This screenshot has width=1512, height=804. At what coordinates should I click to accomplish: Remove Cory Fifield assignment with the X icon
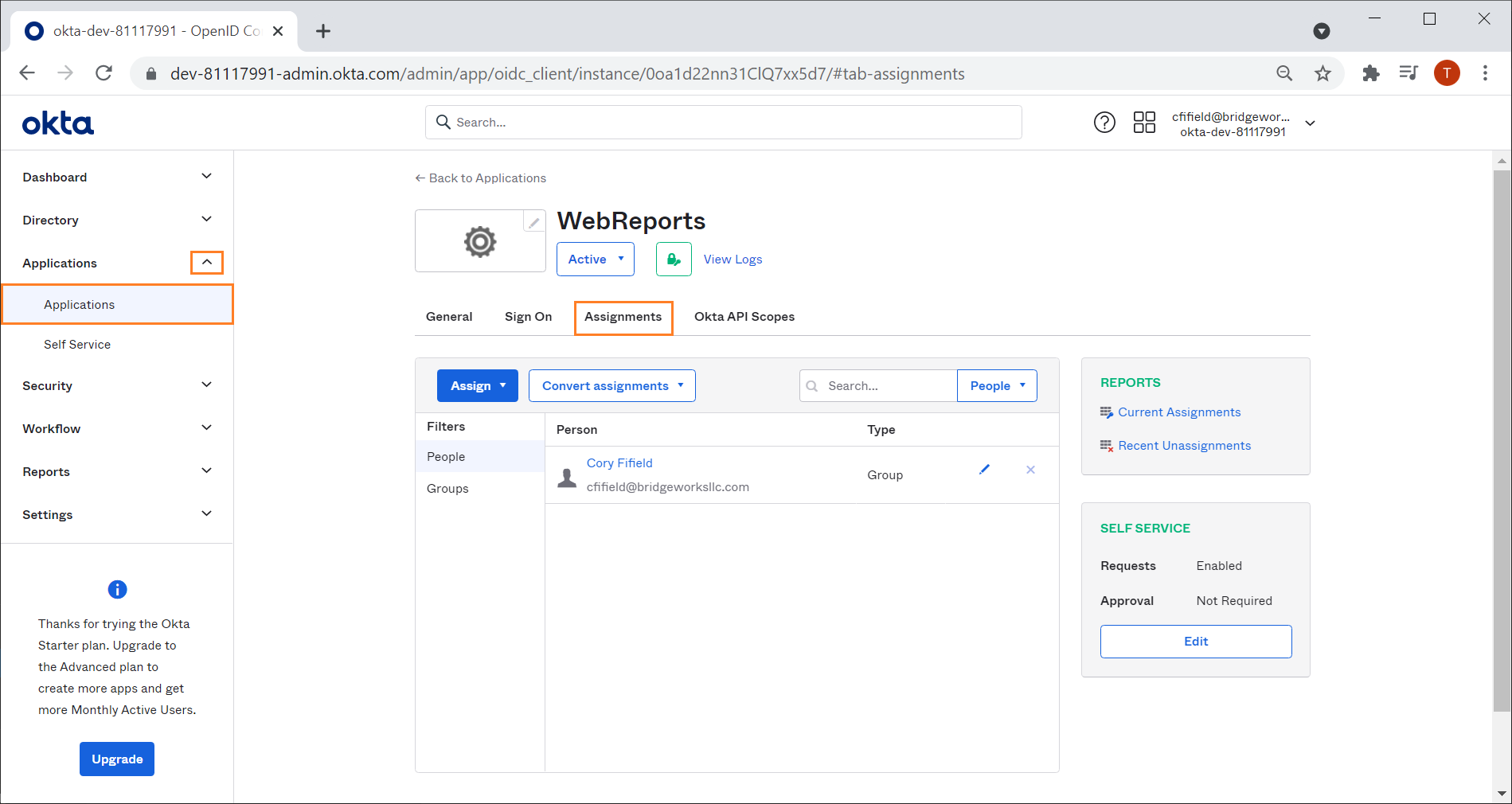coord(1030,470)
